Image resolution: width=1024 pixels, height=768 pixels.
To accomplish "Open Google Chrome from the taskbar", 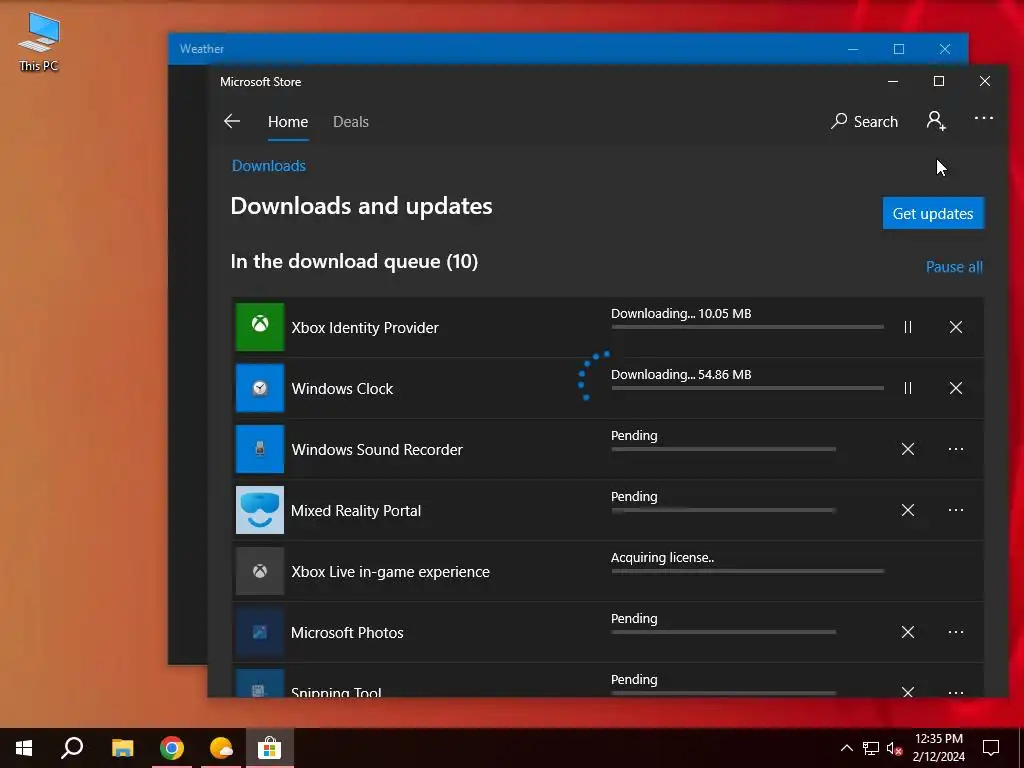I will click(172, 748).
